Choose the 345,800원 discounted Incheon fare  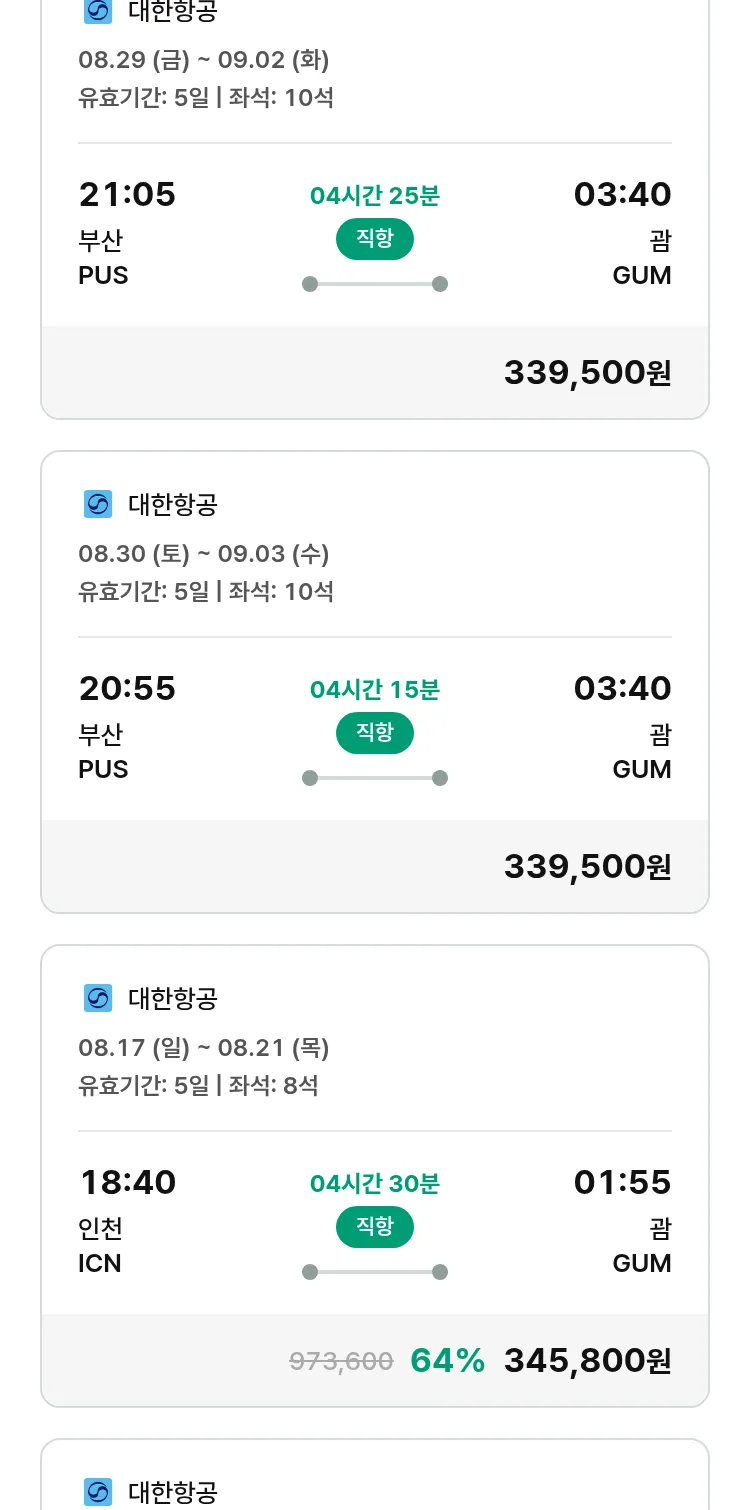[x=587, y=1361]
